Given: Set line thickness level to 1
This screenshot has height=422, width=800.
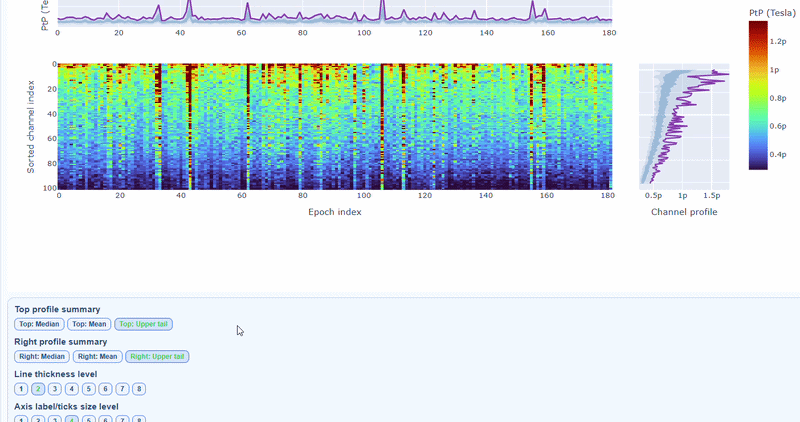Looking at the screenshot, I should [x=21, y=389].
